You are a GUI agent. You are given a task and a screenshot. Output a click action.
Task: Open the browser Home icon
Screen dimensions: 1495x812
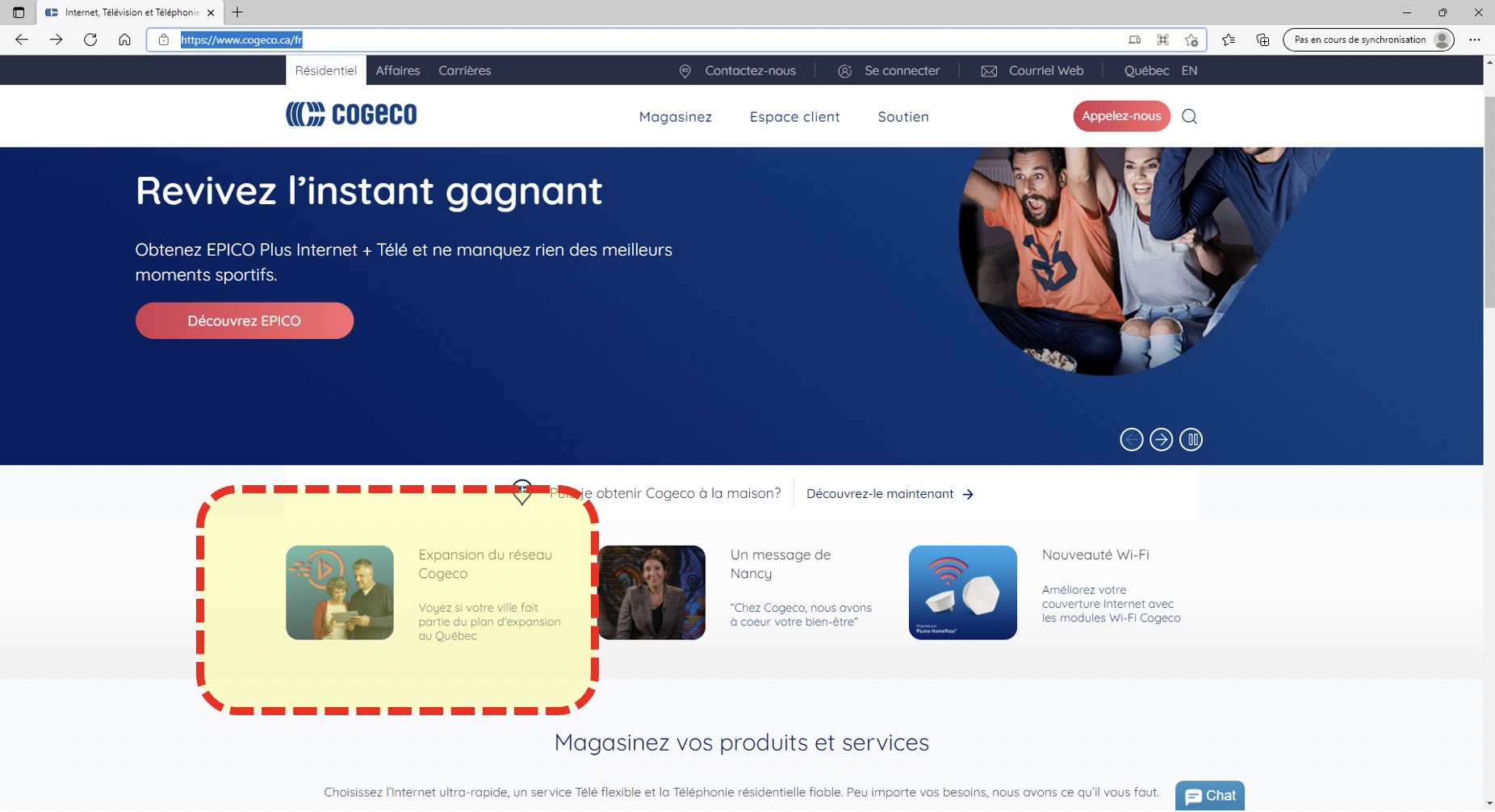pos(124,40)
